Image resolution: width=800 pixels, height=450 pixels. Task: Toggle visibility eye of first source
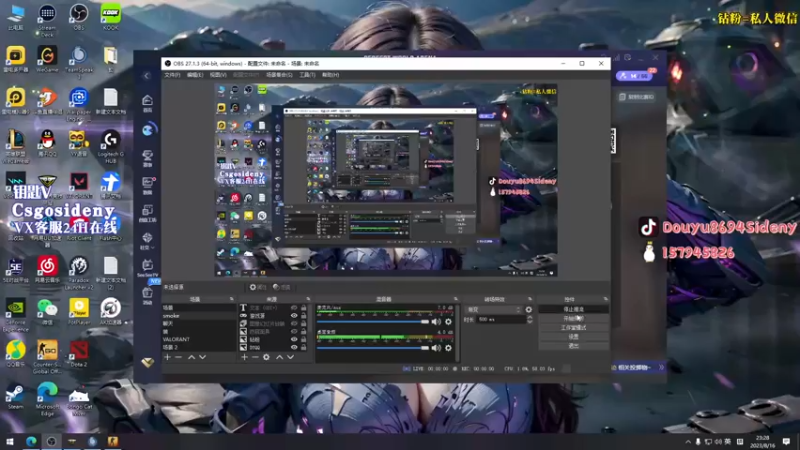click(x=293, y=308)
